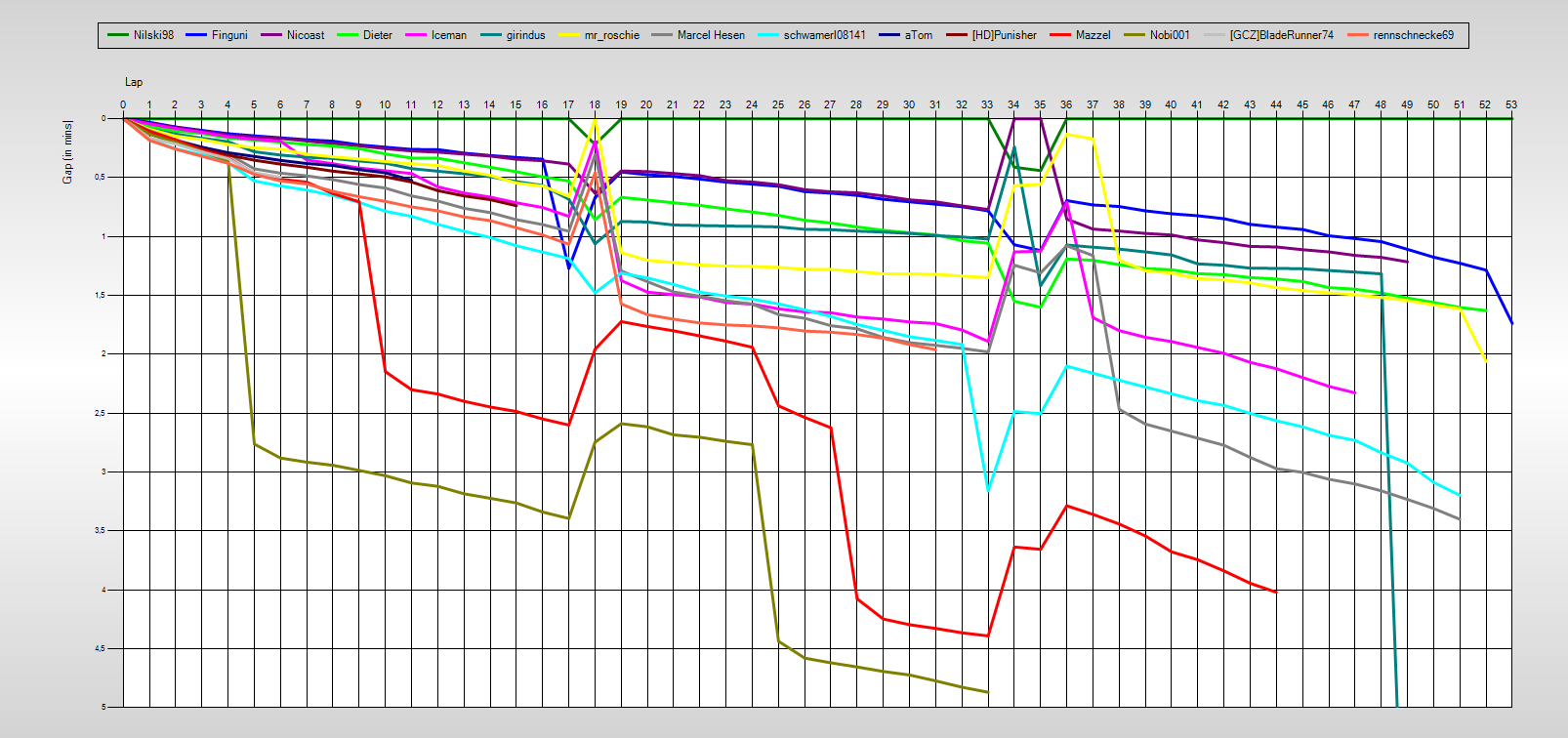Click the "Lap" axis title
Screen dimensions: 1568x738
[133, 82]
